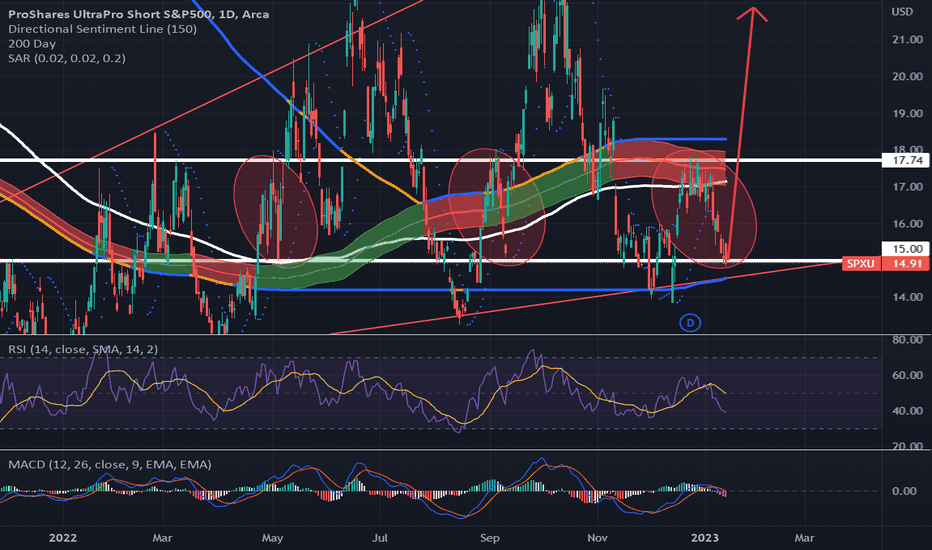Click the Jul label on time axis
932x550 pixels.
[x=379, y=538]
